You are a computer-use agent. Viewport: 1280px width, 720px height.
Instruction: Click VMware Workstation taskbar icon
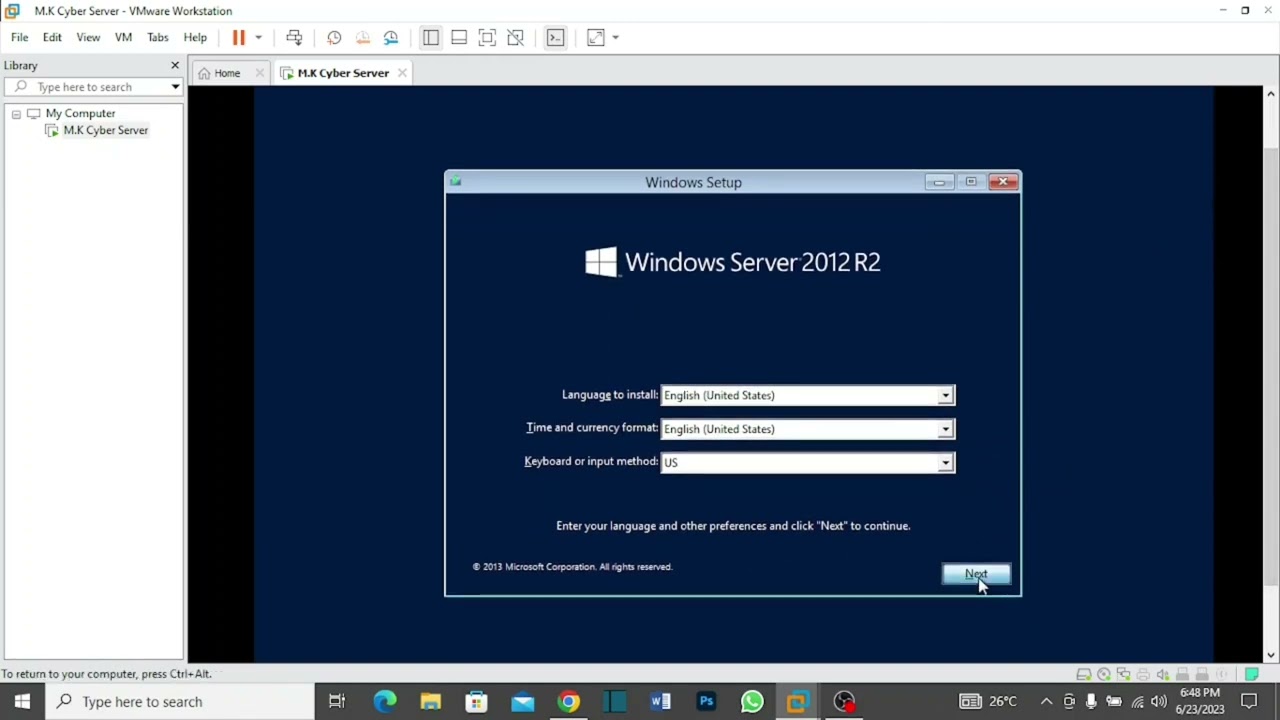[798, 702]
